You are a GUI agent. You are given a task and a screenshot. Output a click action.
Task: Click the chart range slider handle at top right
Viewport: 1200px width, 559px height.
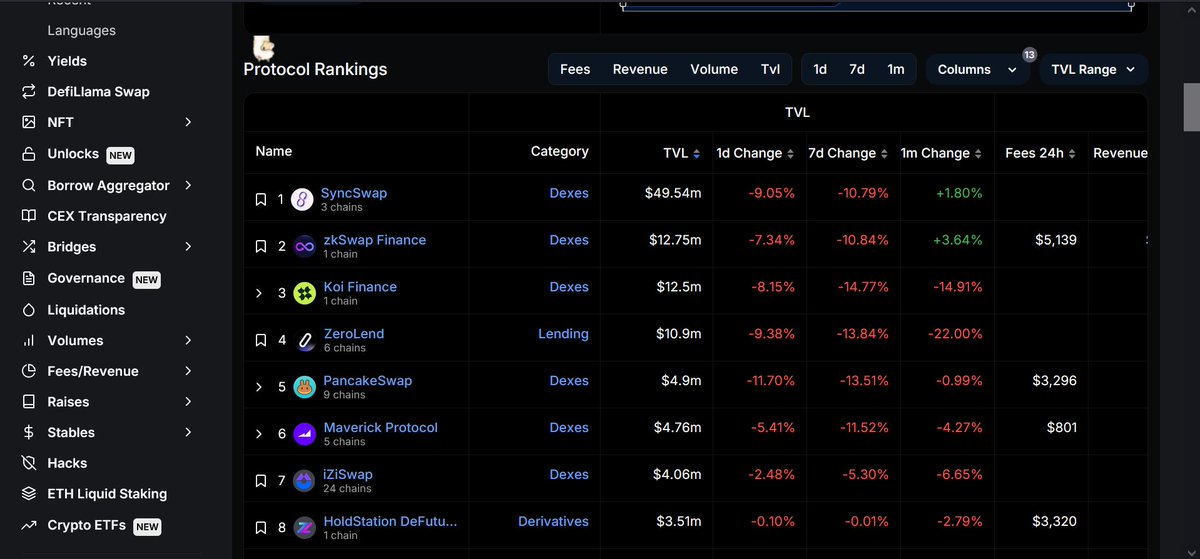[x=1131, y=5]
